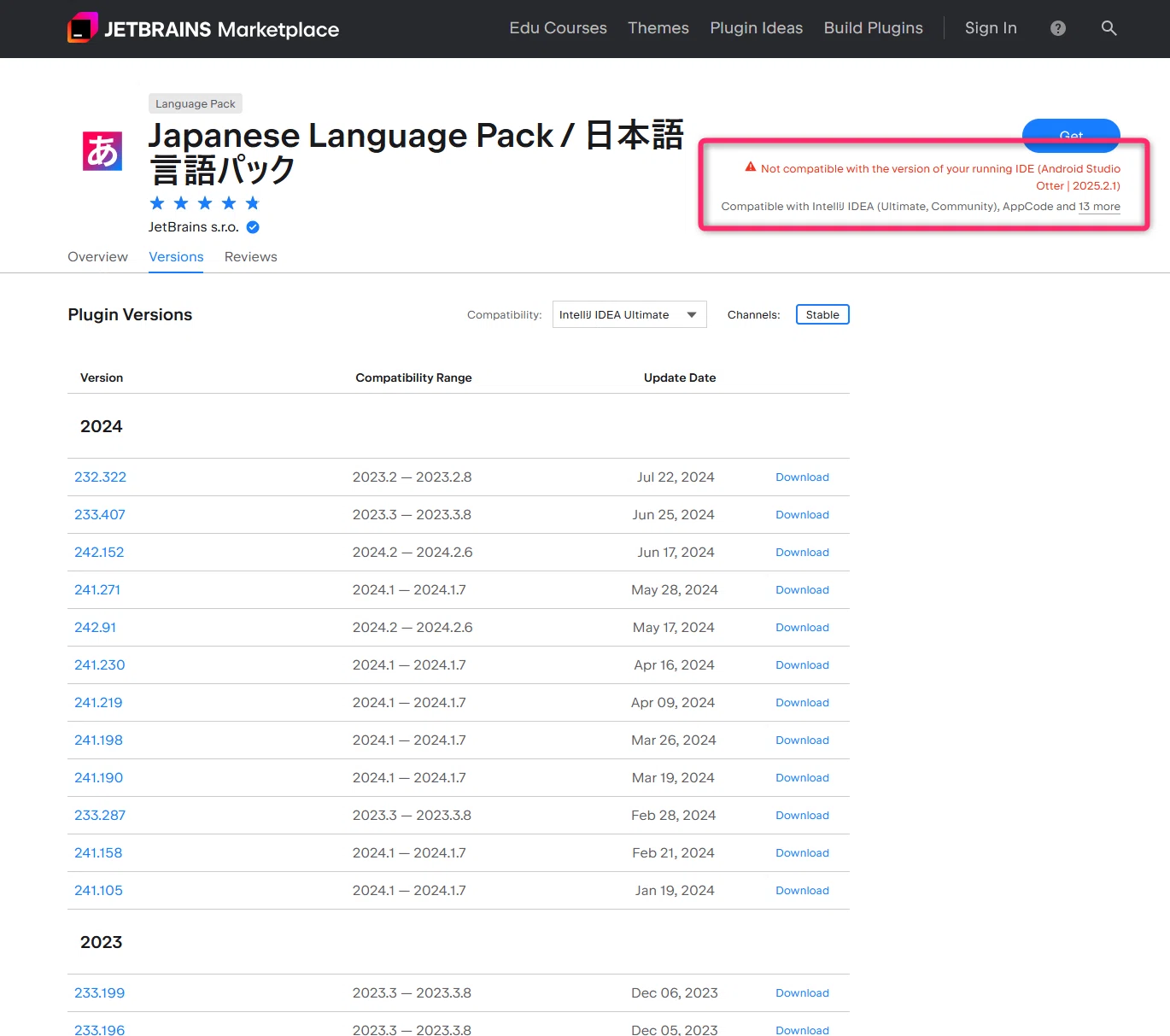Select the Versions tab
This screenshot has width=1170, height=1036.
176,257
